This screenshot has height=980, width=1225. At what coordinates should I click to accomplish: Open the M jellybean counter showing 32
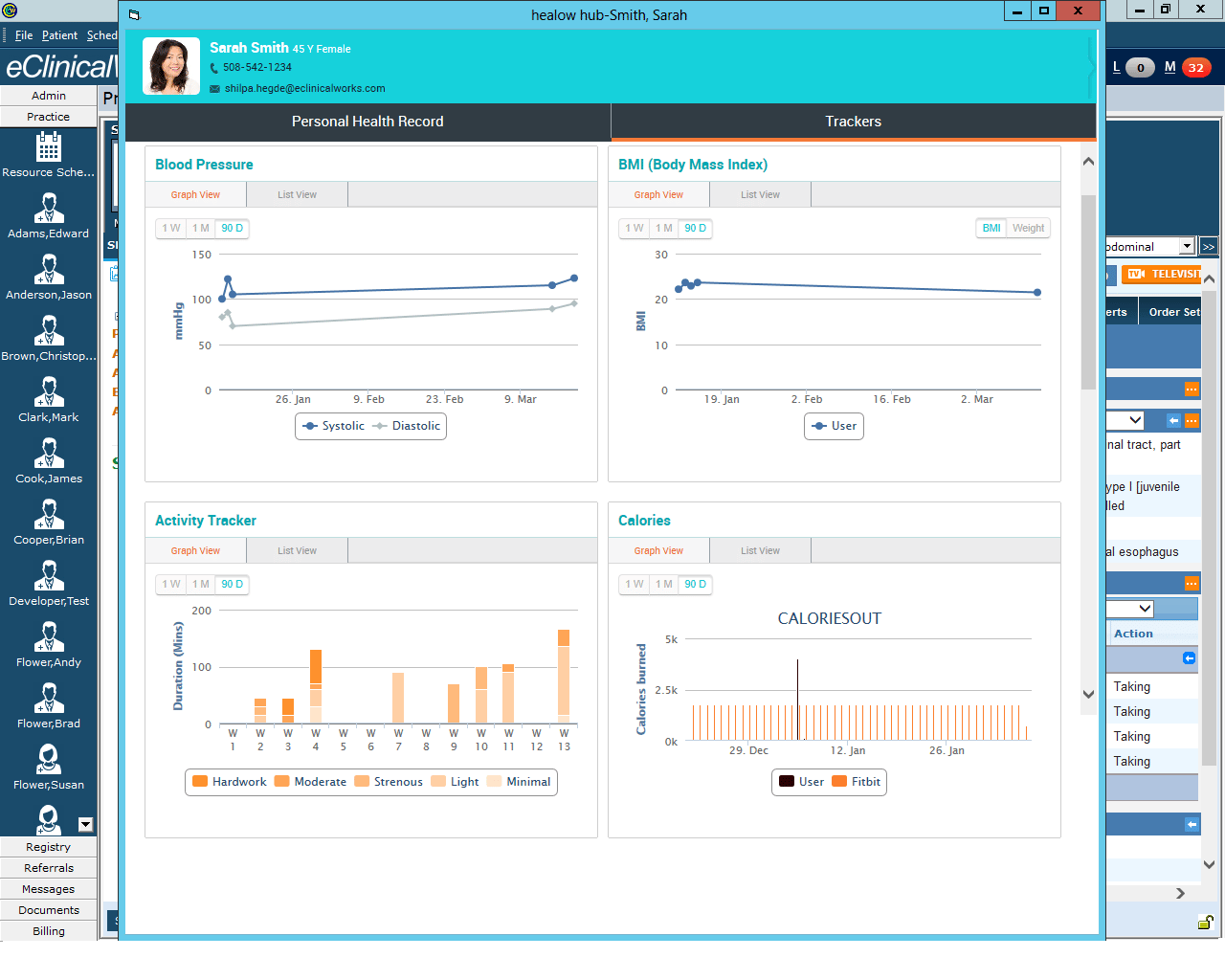(x=1196, y=68)
